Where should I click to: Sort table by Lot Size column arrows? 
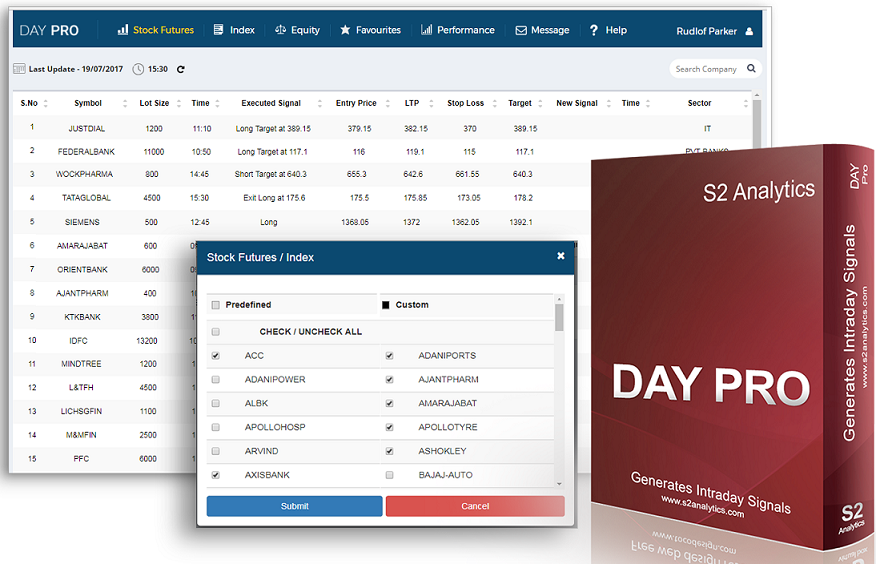179,103
